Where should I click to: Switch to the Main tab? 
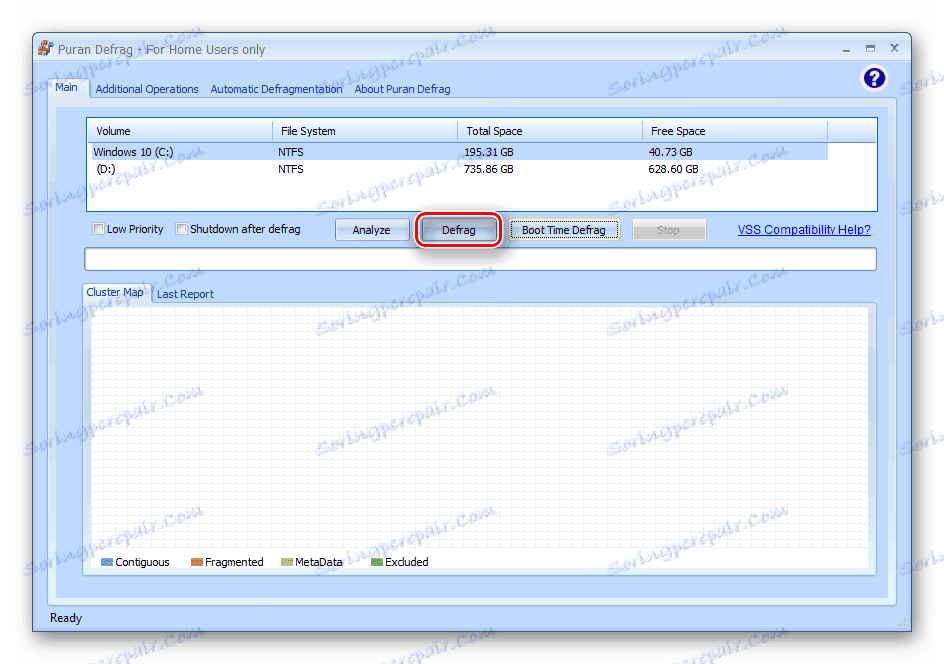click(66, 88)
